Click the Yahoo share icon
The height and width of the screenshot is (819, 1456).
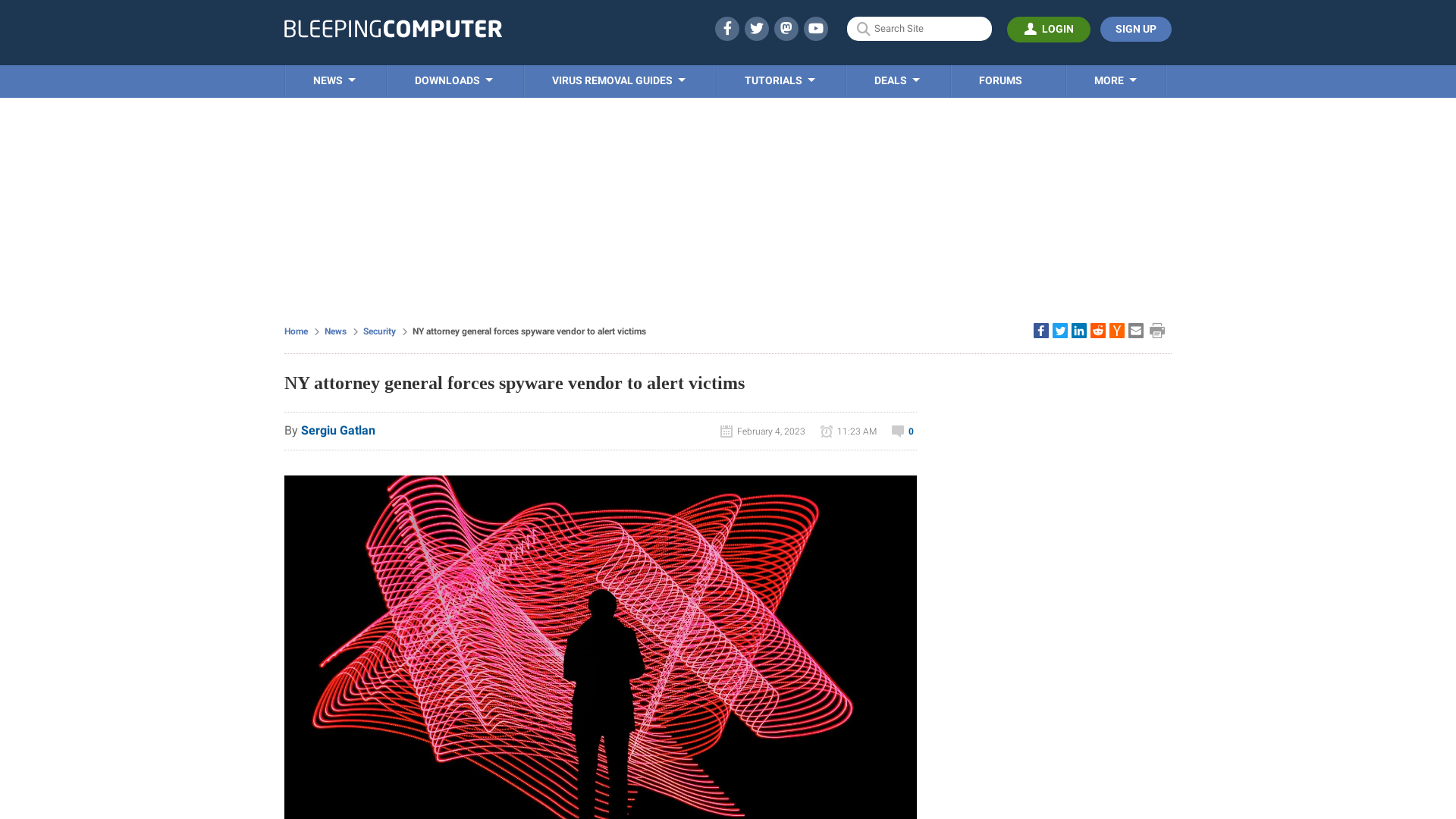1117,331
